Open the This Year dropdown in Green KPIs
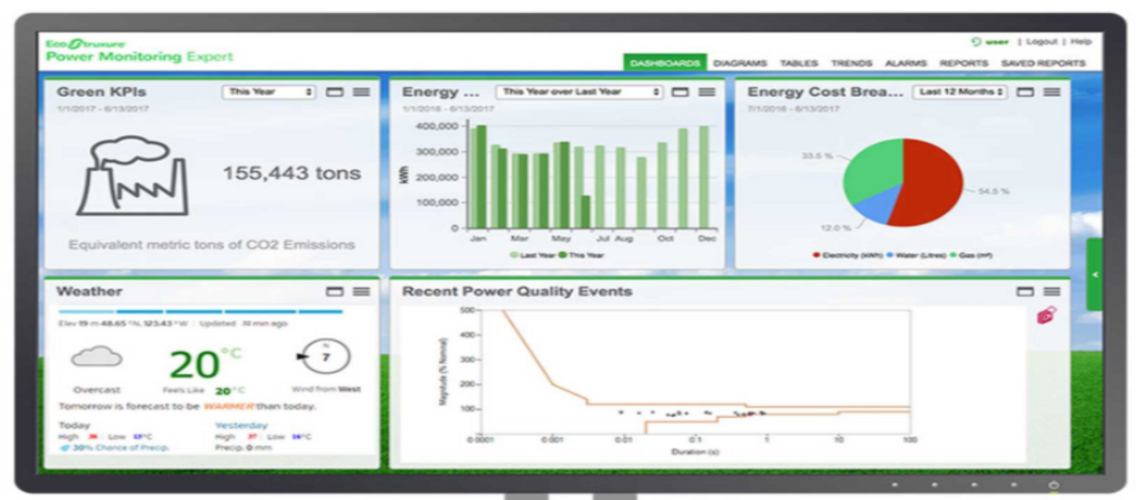Viewport: 1142px width, 500px height. click(268, 92)
